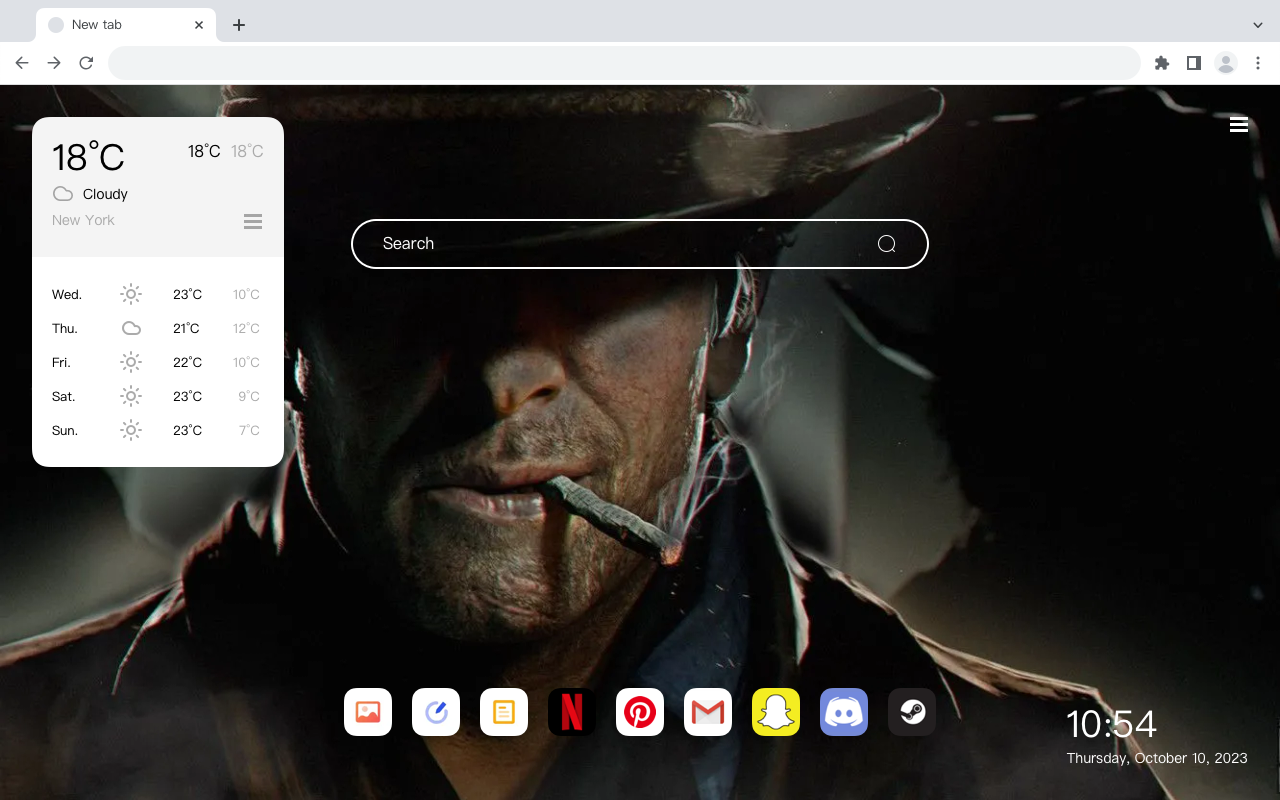Open the Chrome profile avatar
This screenshot has height=800, width=1280.
[x=1226, y=63]
